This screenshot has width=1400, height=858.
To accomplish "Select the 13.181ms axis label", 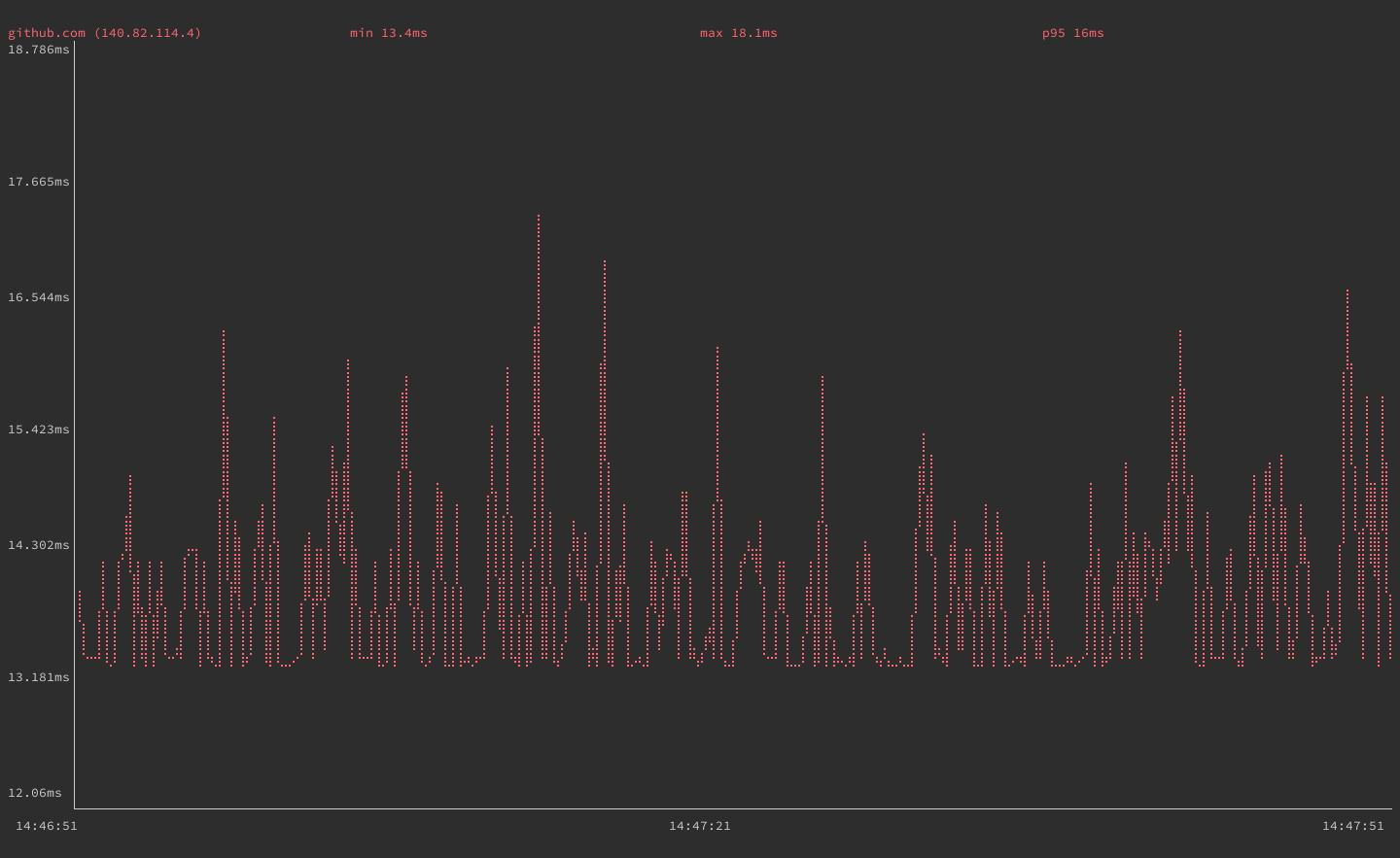I will pyautogui.click(x=38, y=677).
